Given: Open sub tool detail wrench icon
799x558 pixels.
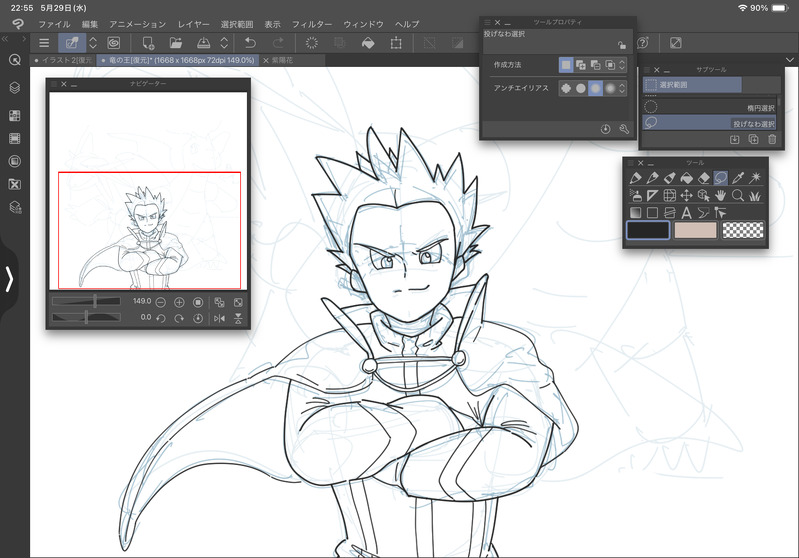Looking at the screenshot, I should (624, 129).
